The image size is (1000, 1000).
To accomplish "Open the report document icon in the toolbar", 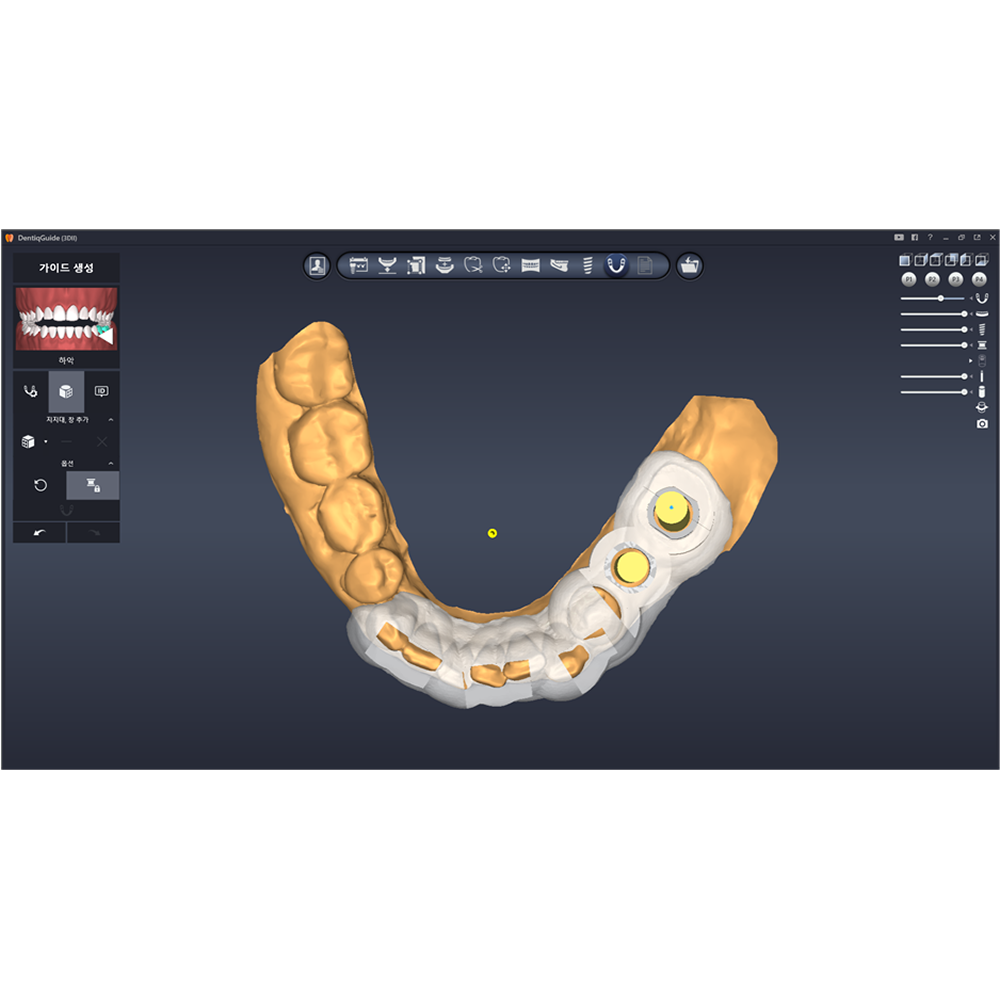I will coord(645,265).
